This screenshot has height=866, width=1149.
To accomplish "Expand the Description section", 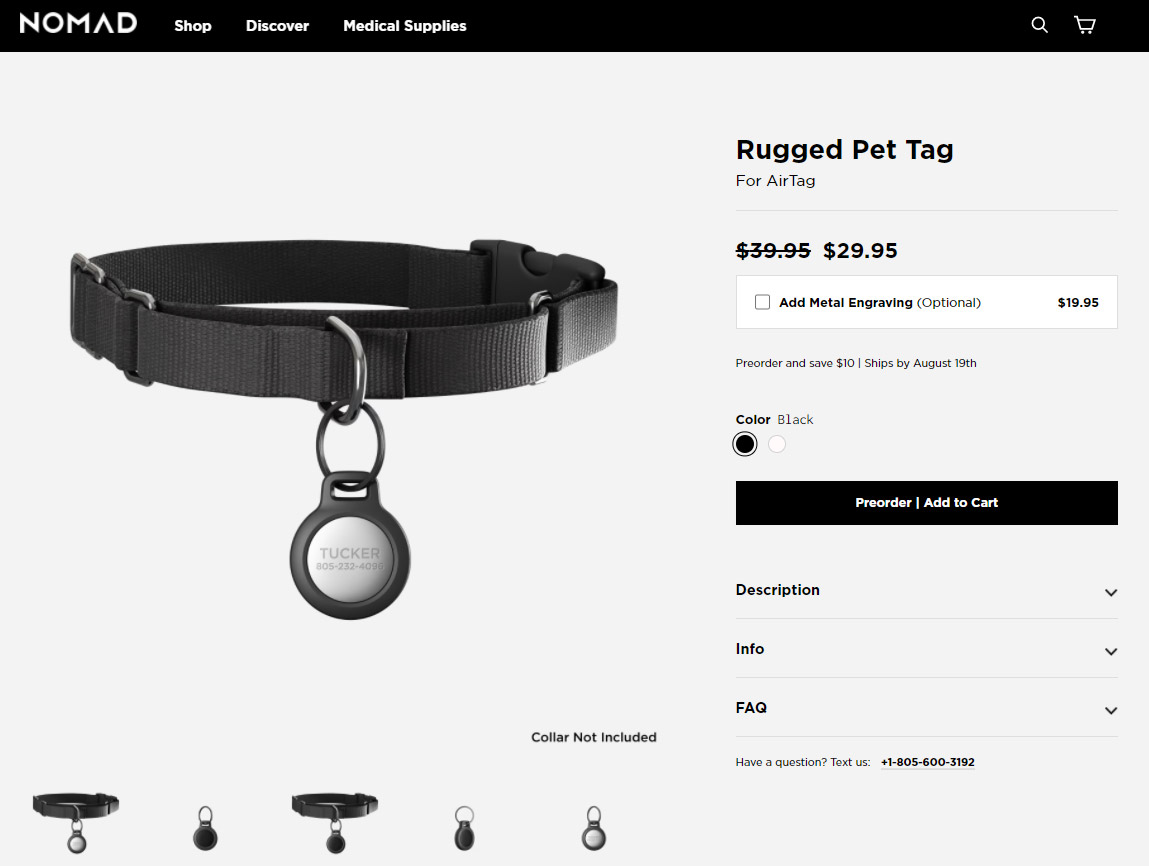I will click(926, 590).
